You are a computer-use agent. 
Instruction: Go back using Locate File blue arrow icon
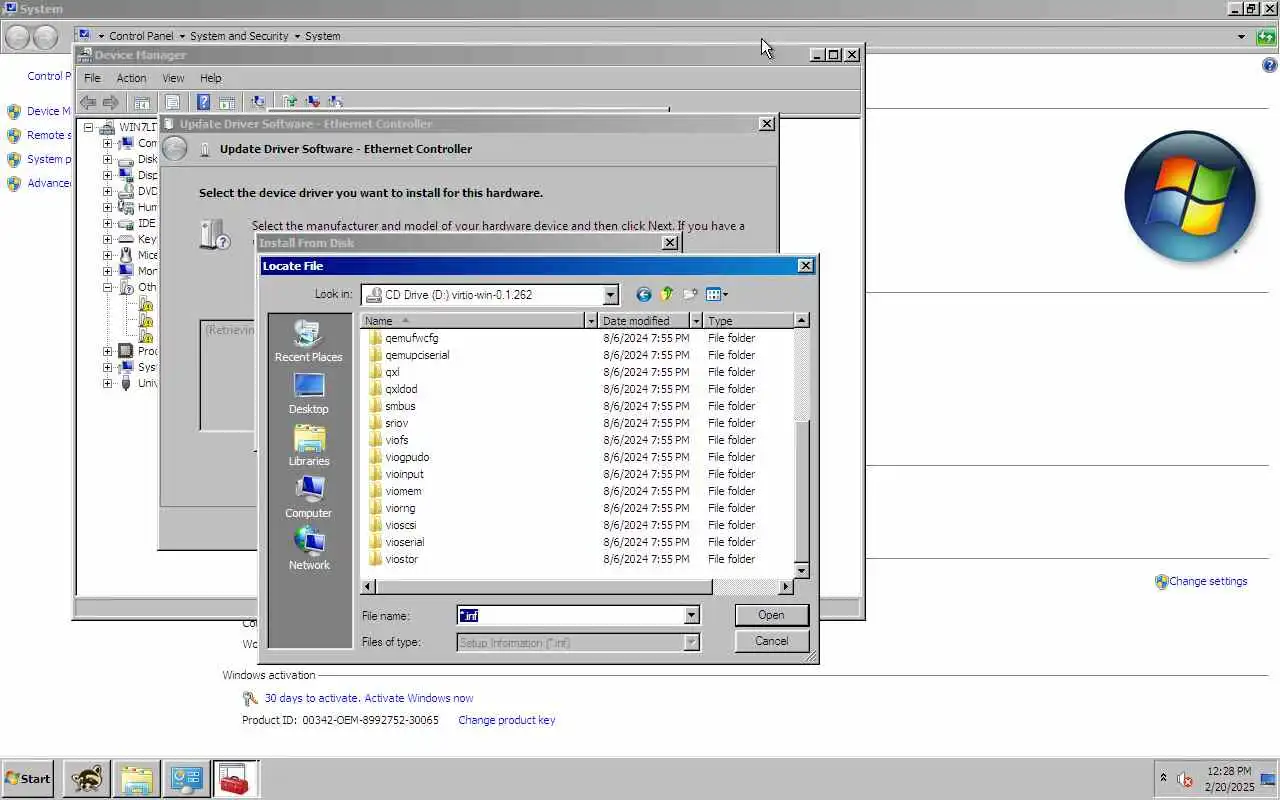pyautogui.click(x=643, y=294)
